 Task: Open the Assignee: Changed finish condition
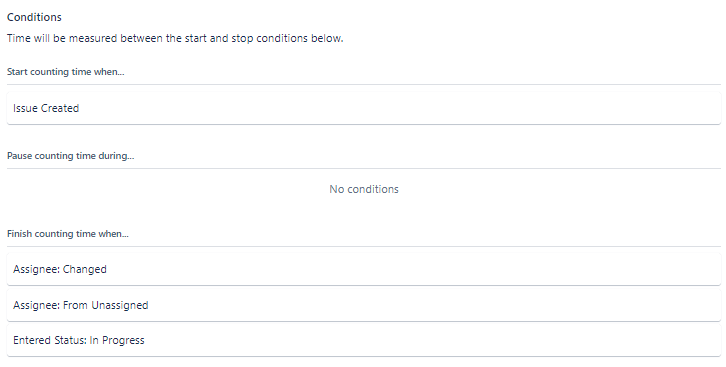click(363, 269)
